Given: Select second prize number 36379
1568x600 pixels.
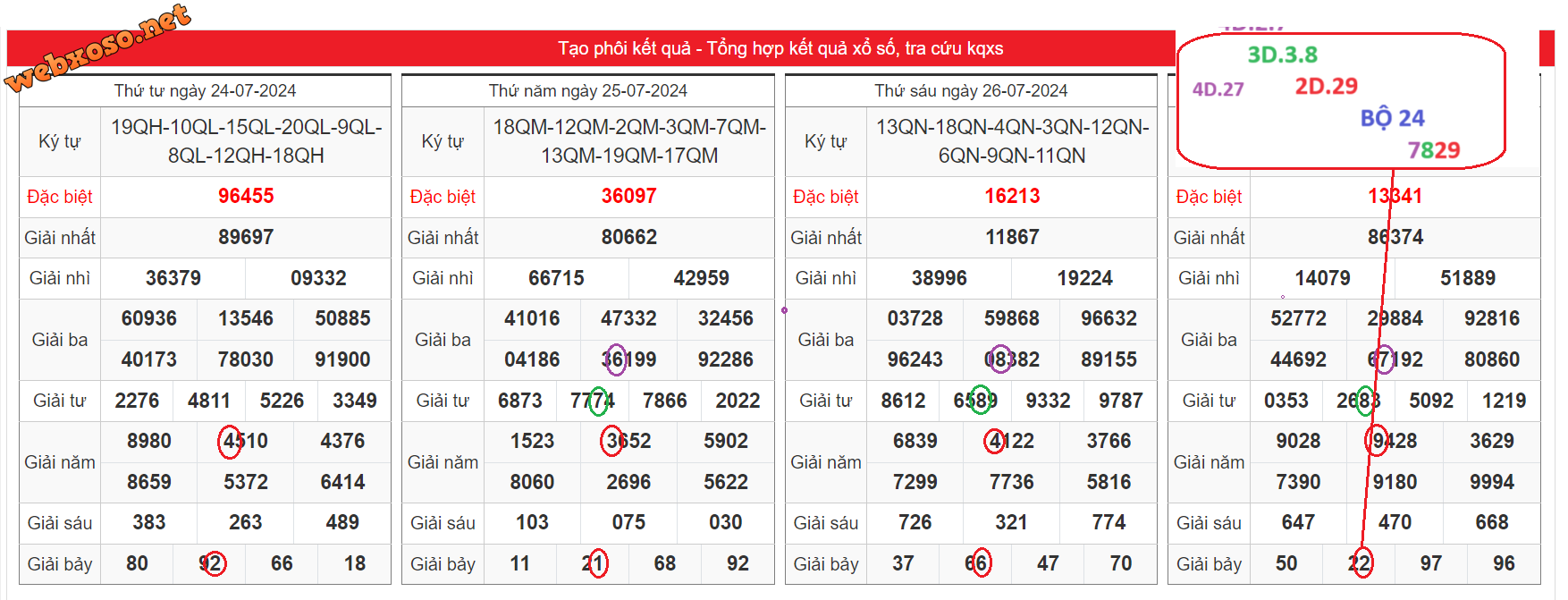Looking at the screenshot, I should click(x=173, y=278).
